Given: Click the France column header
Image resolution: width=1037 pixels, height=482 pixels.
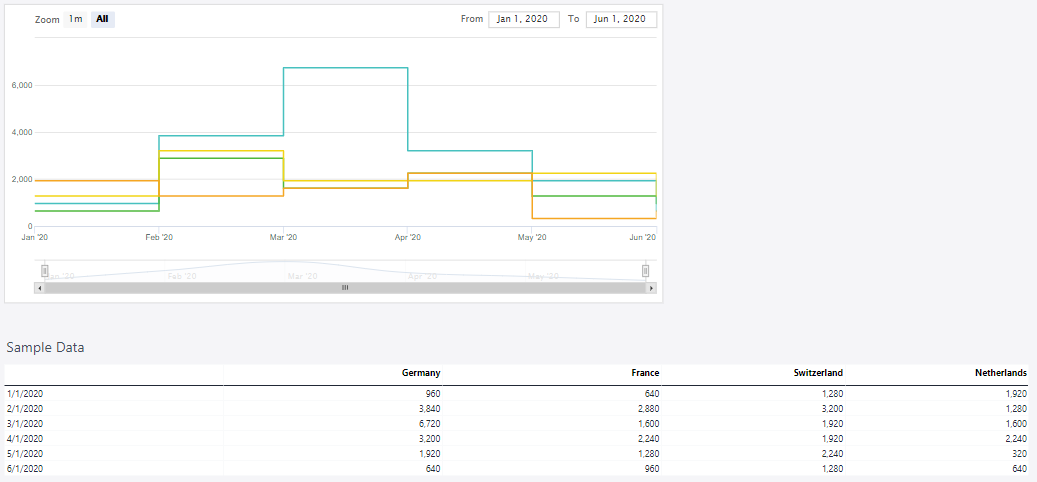Looking at the screenshot, I should pos(644,373).
